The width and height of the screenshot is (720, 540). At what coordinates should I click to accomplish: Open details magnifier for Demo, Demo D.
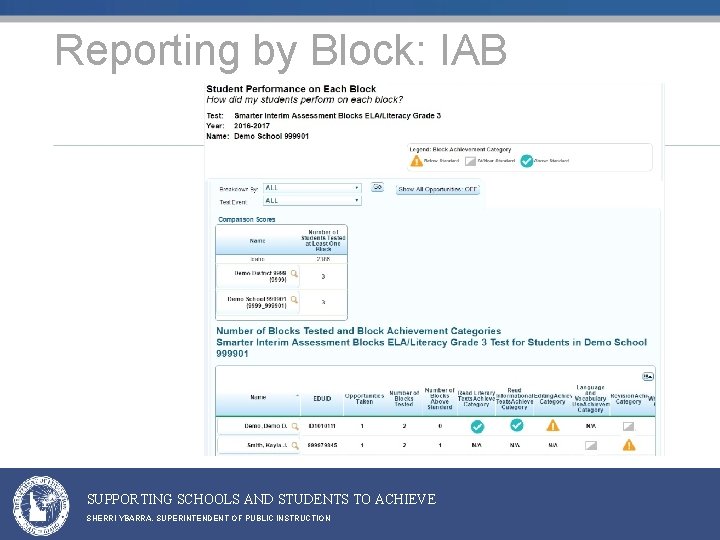click(295, 426)
